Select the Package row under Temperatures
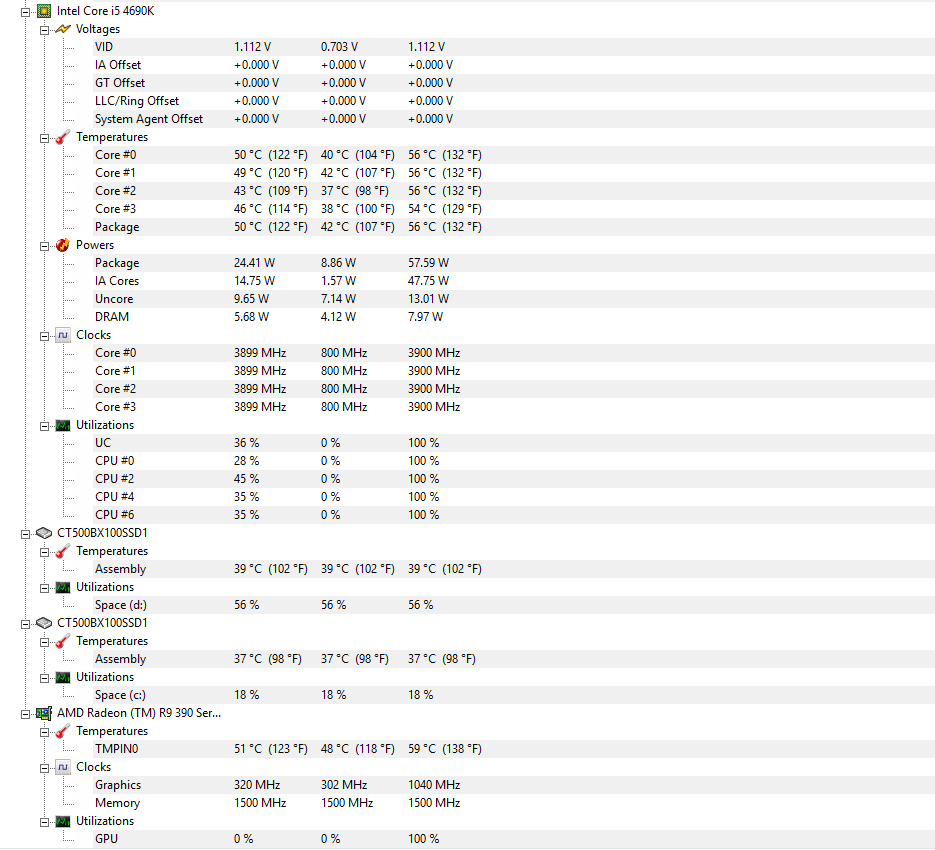935x850 pixels. (x=513, y=227)
